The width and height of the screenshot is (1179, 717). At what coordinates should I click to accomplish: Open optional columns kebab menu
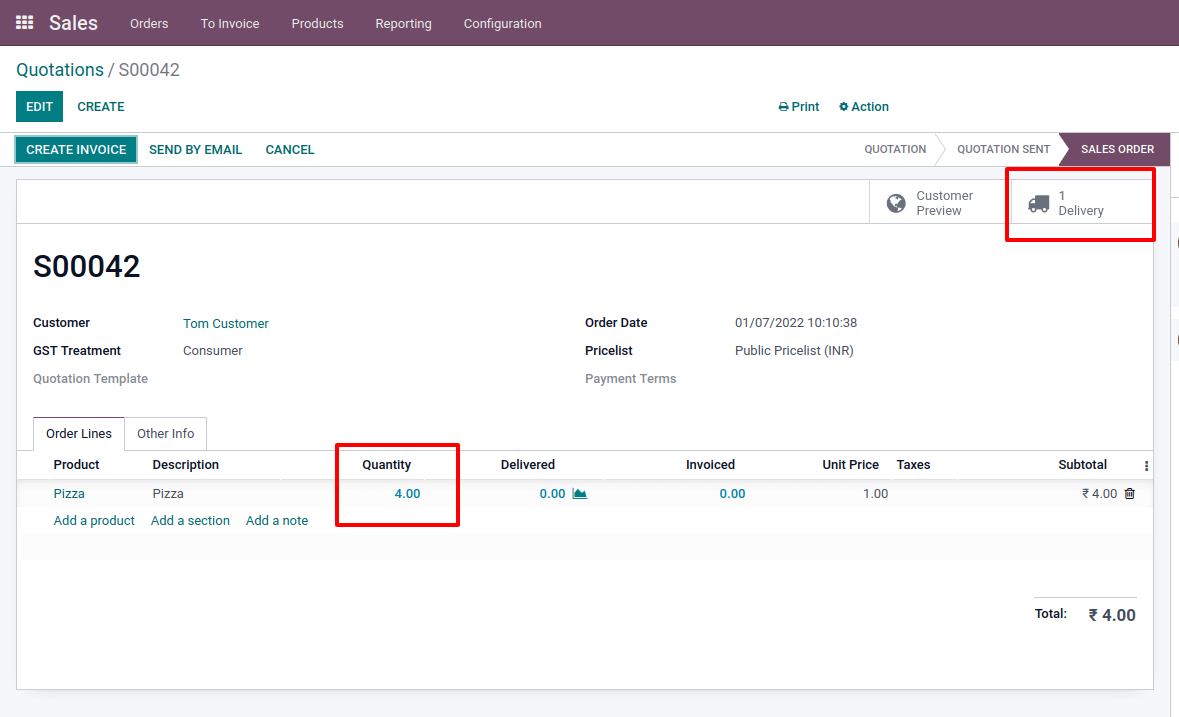pos(1146,466)
